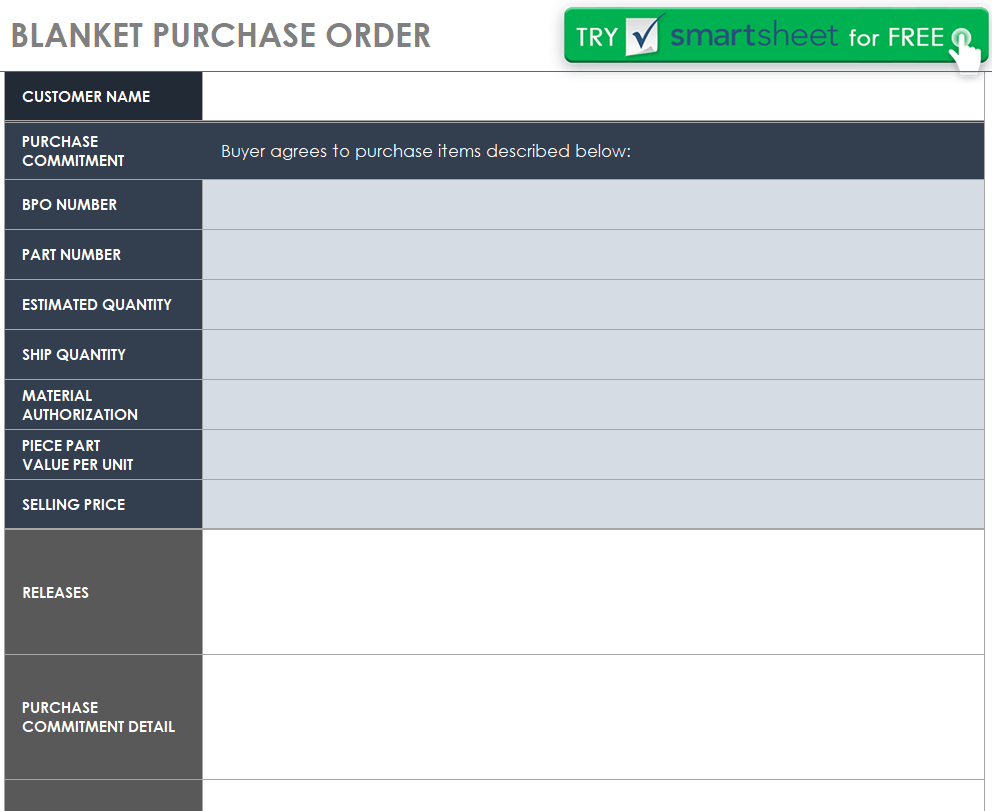Screen dimensions: 992x811
Task: Select the Selling Price input cell
Action: (x=593, y=505)
